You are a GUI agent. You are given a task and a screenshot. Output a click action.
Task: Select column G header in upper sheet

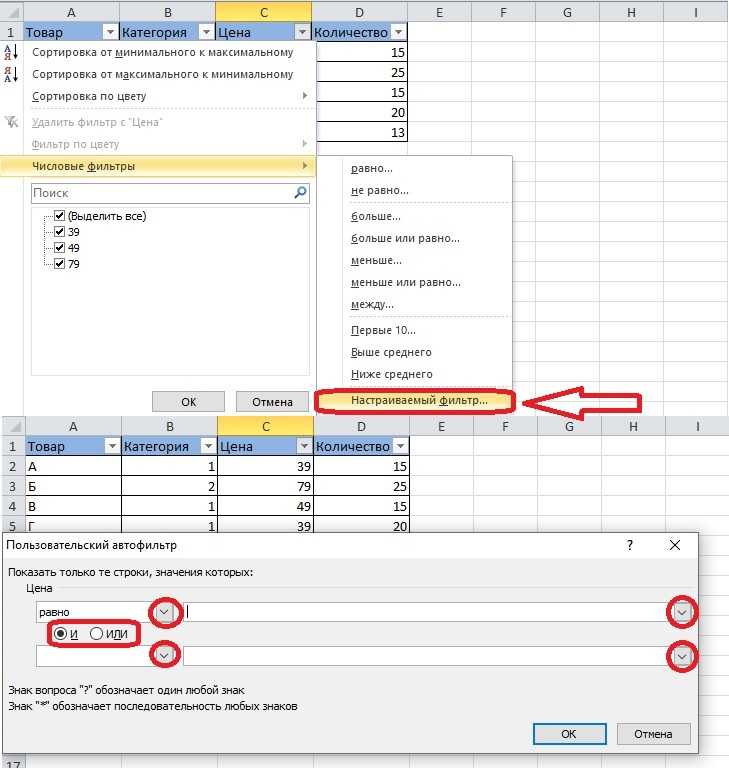click(x=567, y=12)
